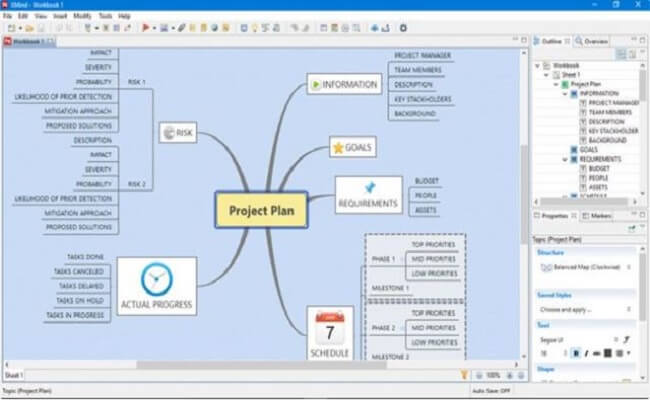Toggle italic in the Text properties
The height and width of the screenshot is (400, 650).
click(x=588, y=352)
